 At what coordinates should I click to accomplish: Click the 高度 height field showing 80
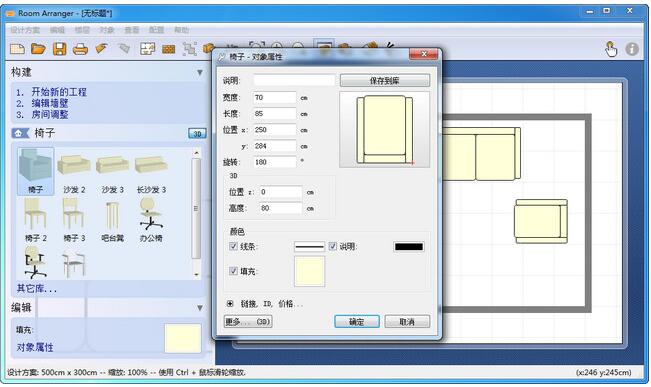pyautogui.click(x=281, y=208)
